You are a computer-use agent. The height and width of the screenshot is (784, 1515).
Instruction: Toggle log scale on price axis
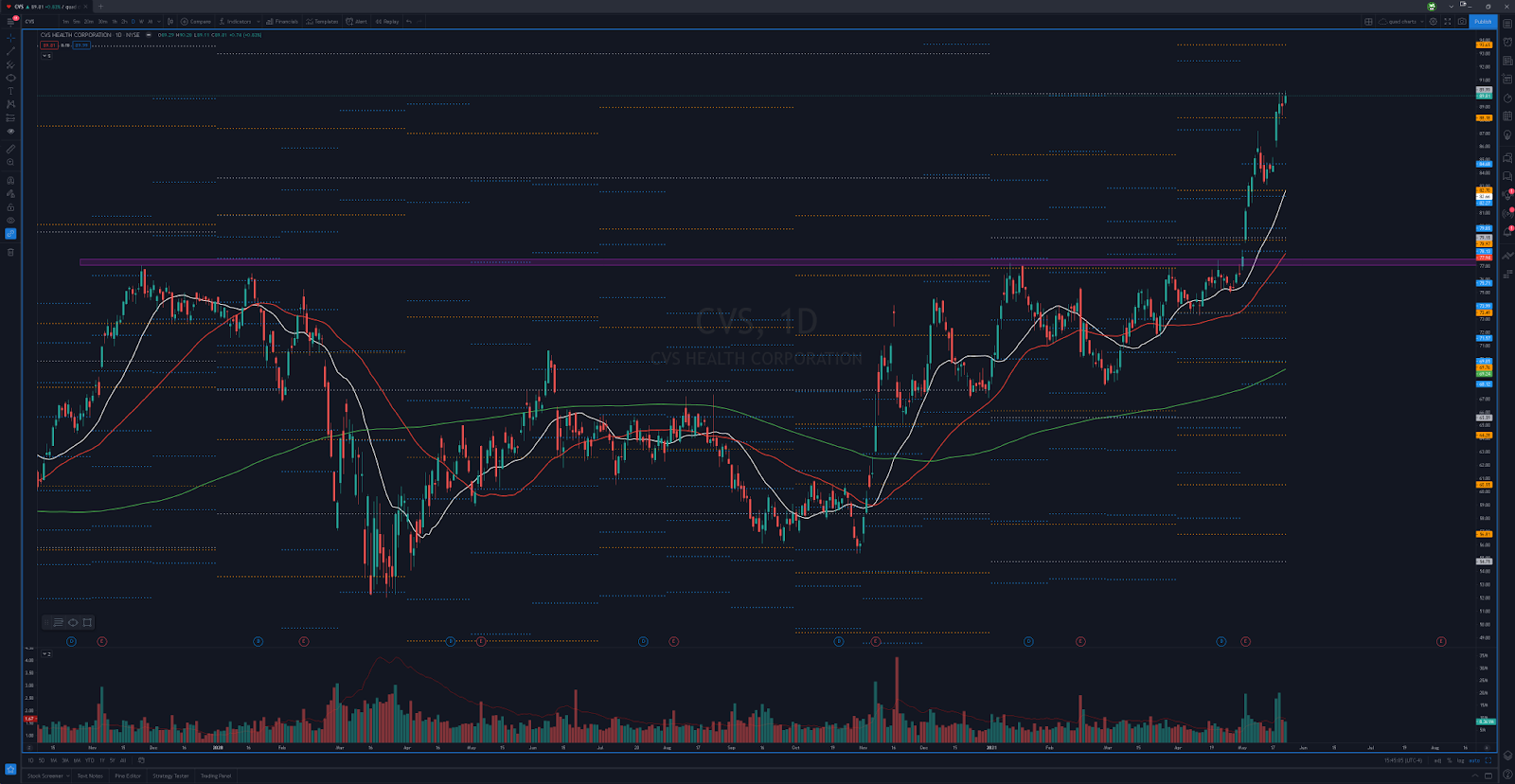click(x=1461, y=760)
